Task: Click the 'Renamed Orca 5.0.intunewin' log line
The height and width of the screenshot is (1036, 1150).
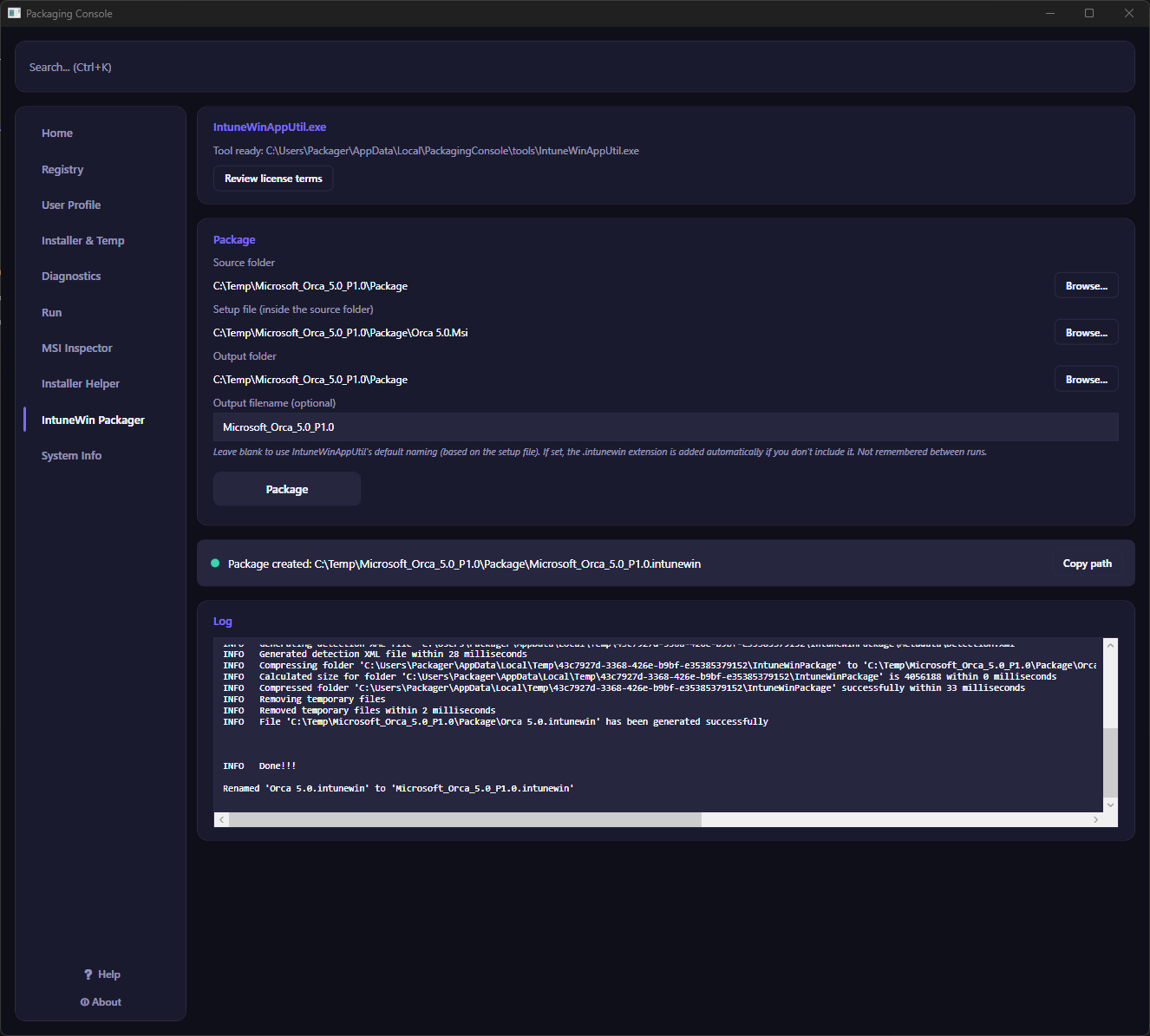Action: tap(398, 789)
